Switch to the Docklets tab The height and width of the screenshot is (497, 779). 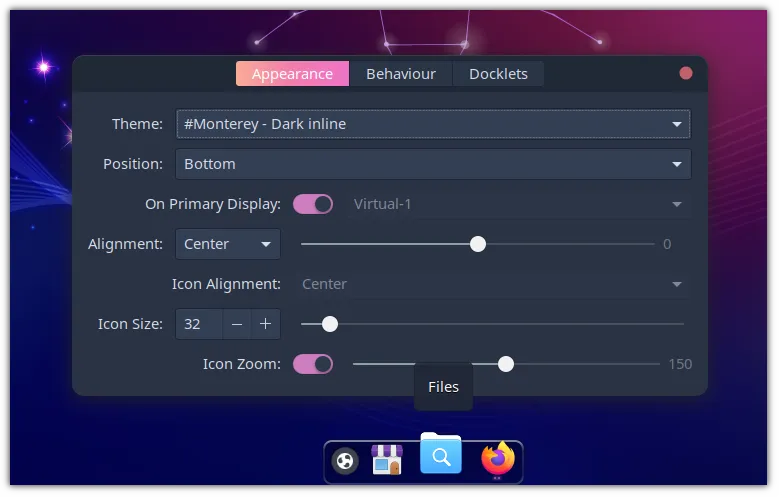point(498,74)
